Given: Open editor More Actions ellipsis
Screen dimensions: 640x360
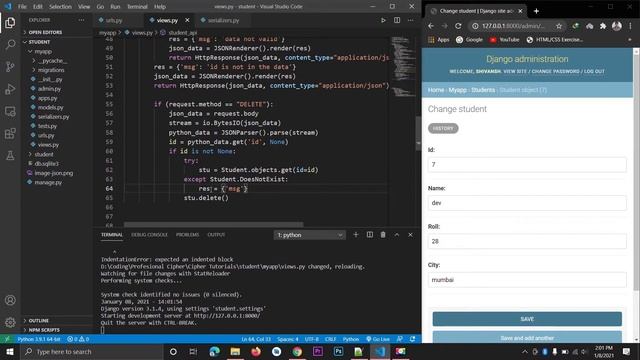Looking at the screenshot, I should click(x=411, y=20).
